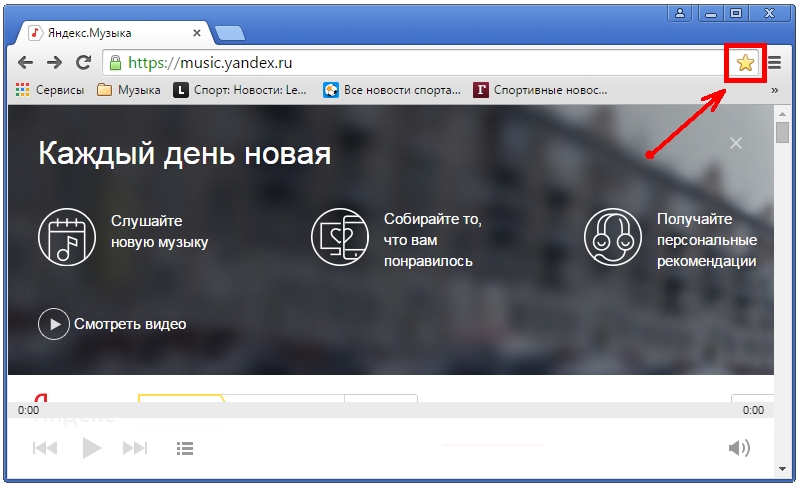Close the Яндекс.Музыка tab
Screen dimensions: 797x486
[197, 33]
